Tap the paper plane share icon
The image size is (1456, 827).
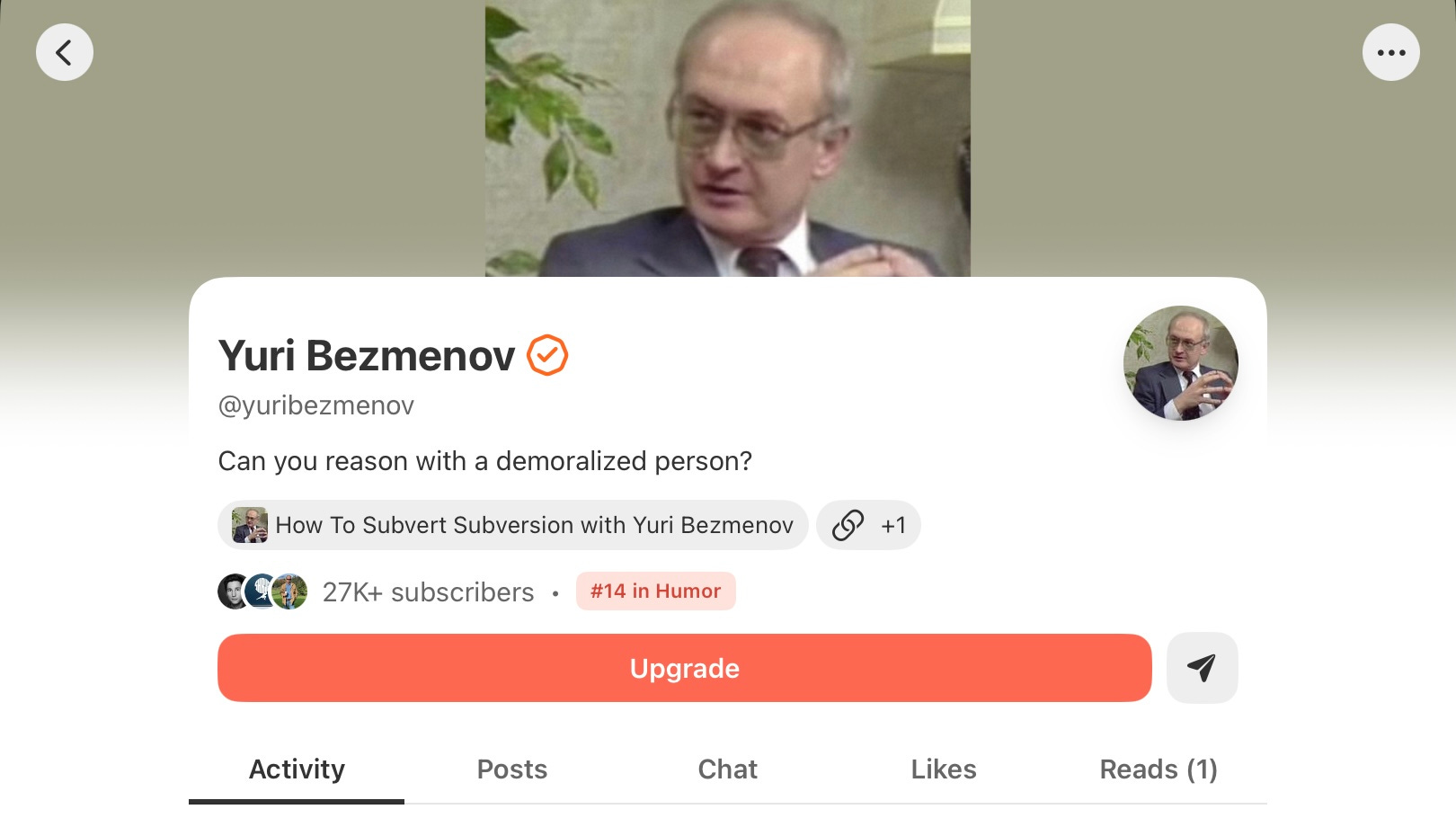coord(1203,668)
